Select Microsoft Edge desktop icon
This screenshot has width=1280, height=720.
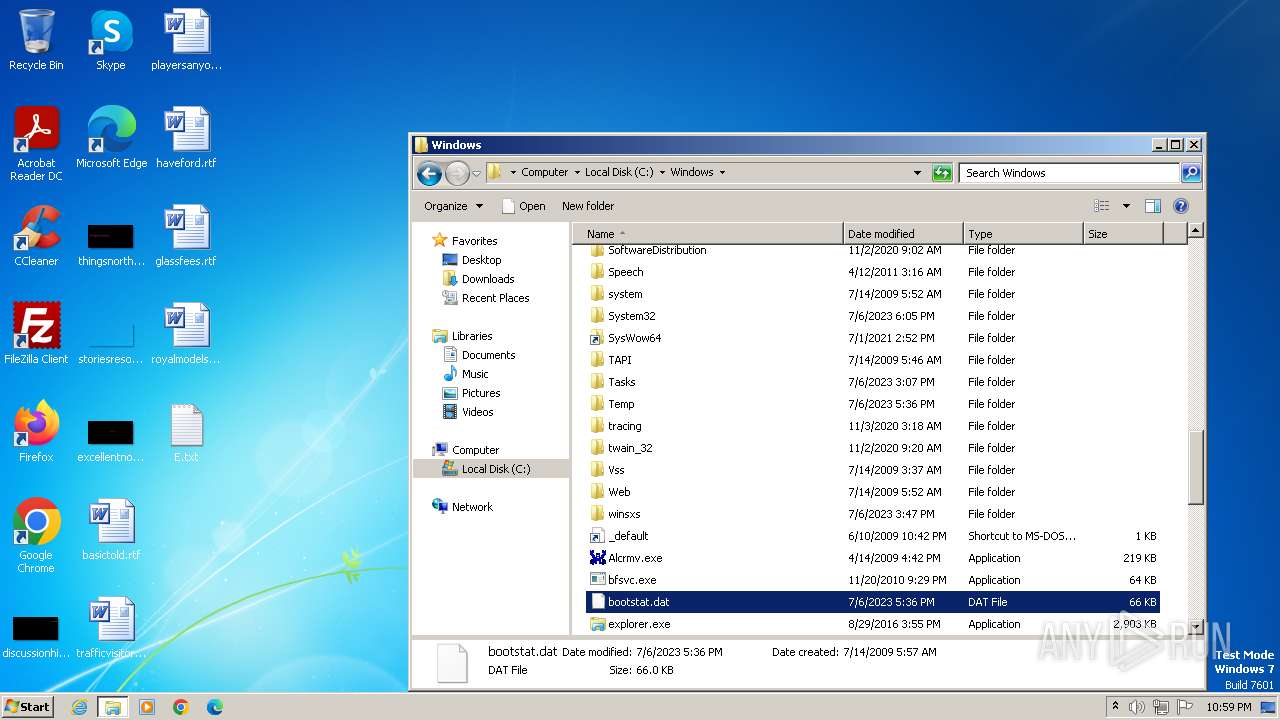[111, 138]
